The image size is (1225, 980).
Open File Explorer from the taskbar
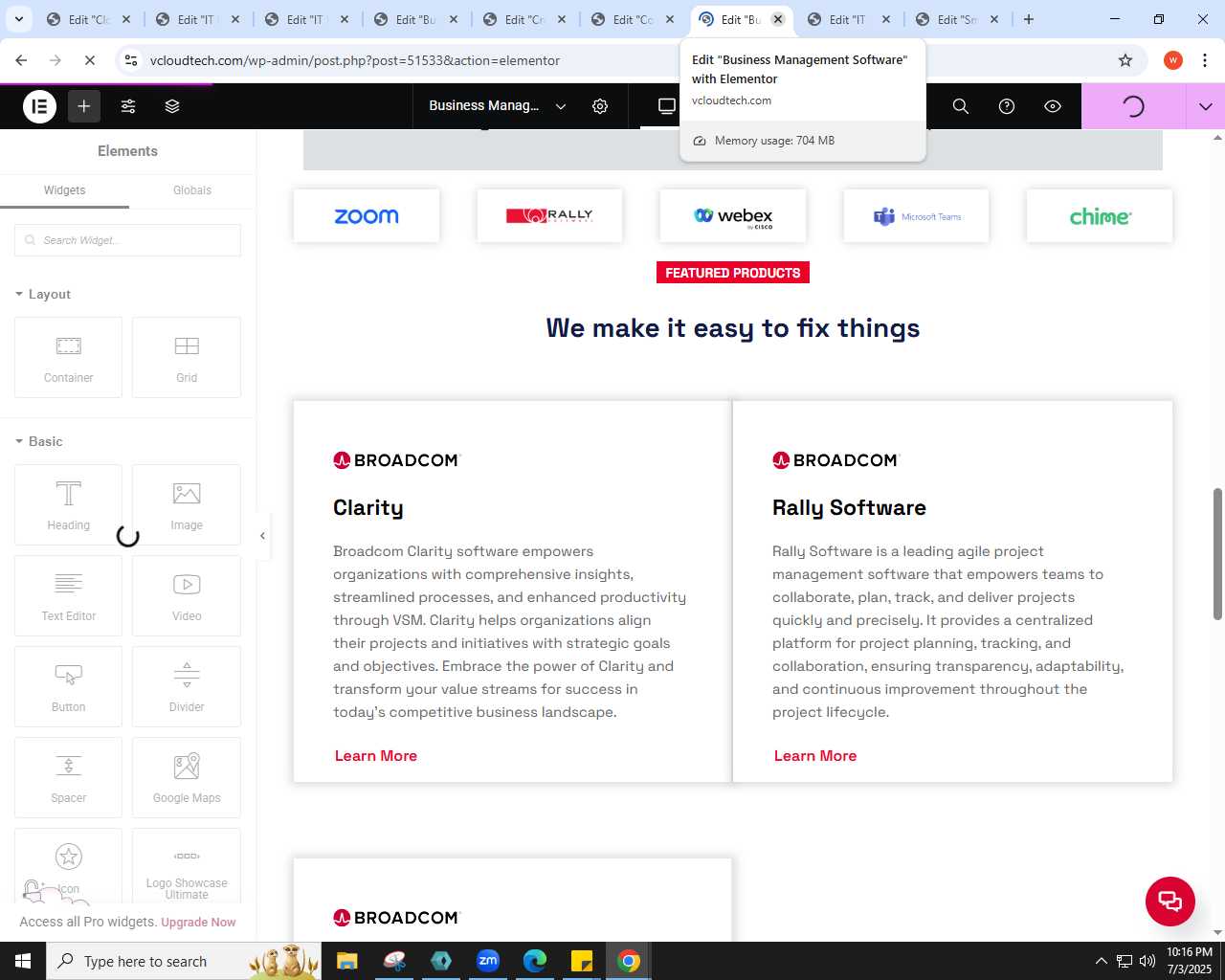346,961
